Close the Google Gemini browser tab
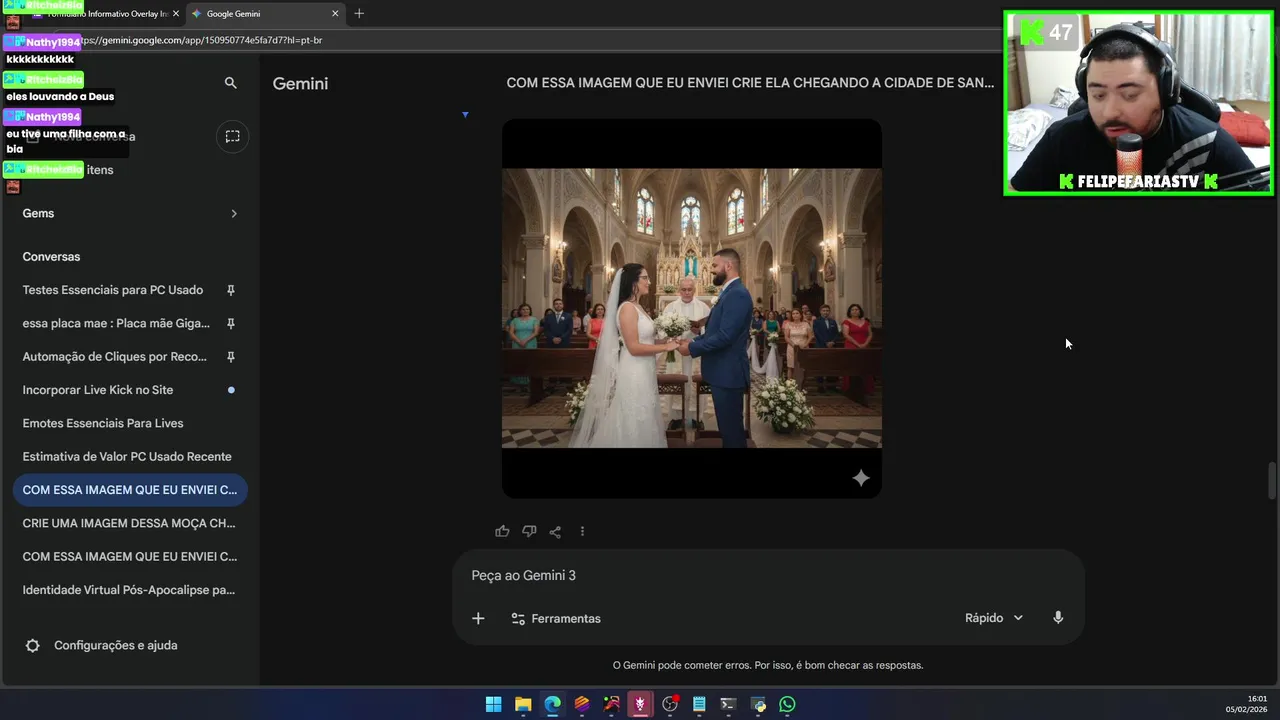The height and width of the screenshot is (720, 1280). pyautogui.click(x=335, y=14)
